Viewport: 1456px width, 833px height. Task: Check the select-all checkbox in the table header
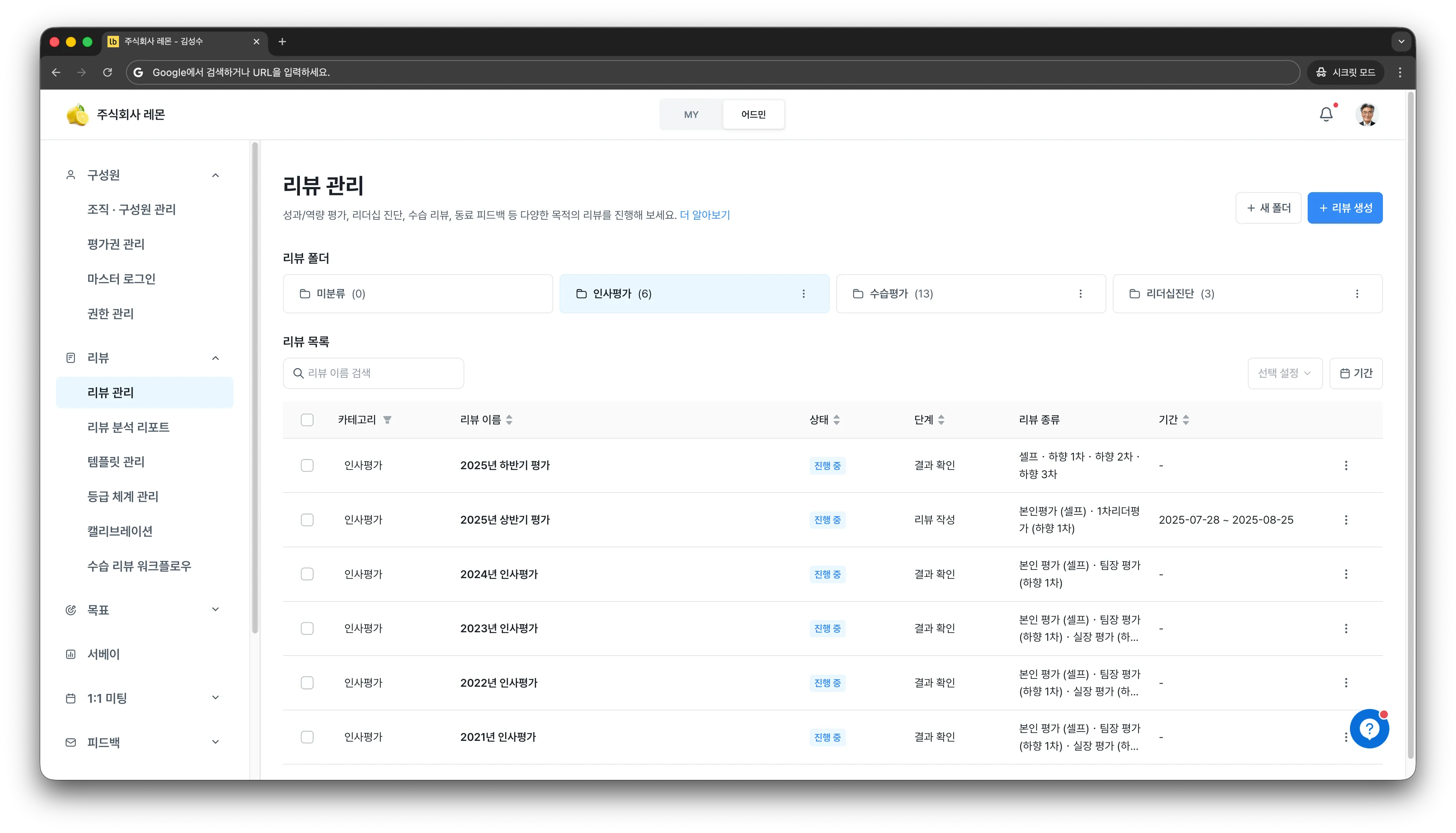click(307, 420)
